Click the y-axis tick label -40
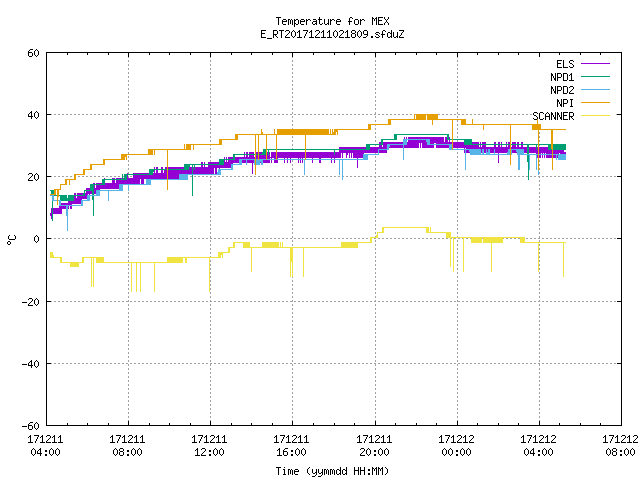Viewport: 640px width, 480px height. point(31,364)
